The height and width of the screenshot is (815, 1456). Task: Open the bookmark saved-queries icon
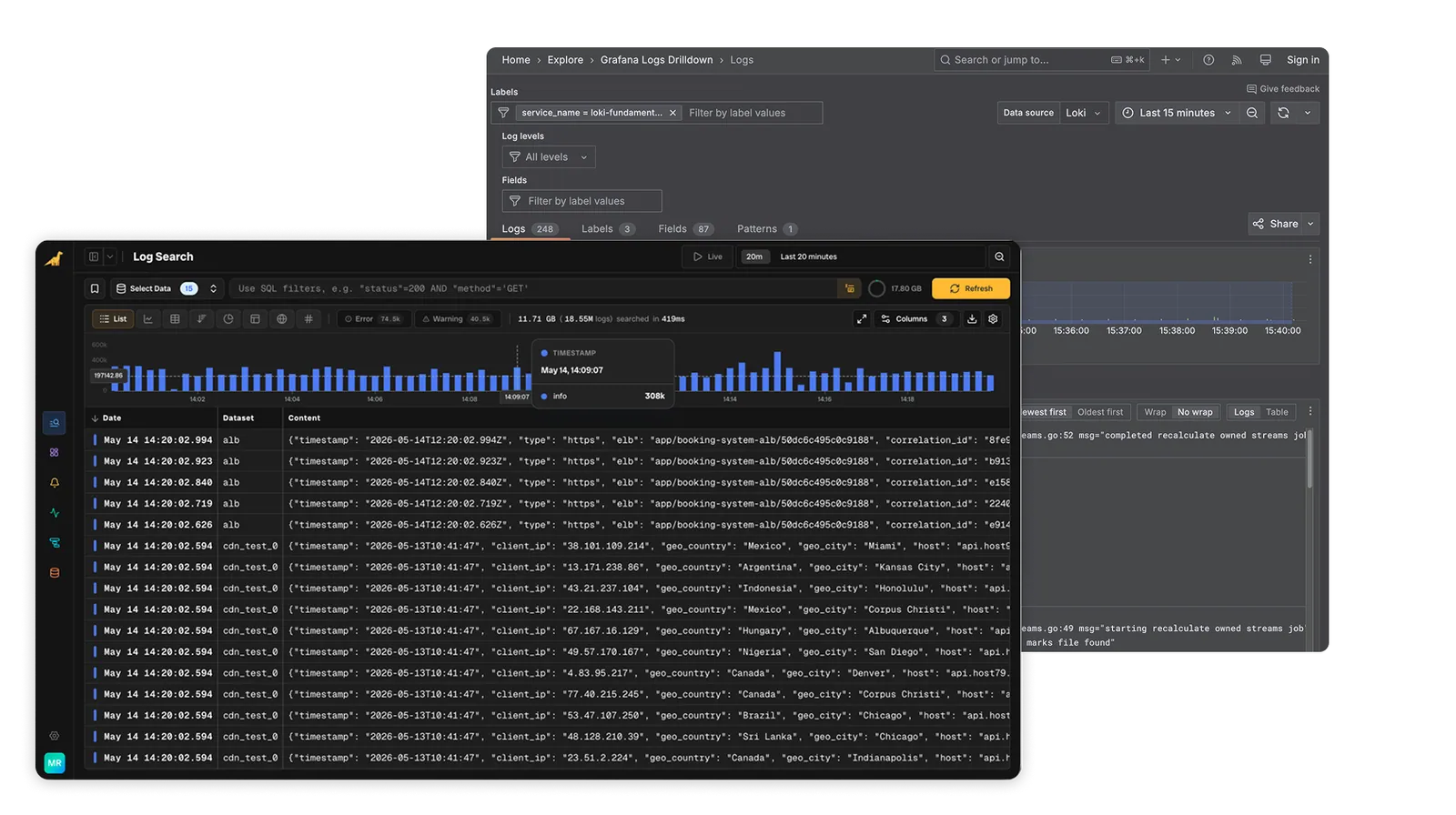point(95,288)
